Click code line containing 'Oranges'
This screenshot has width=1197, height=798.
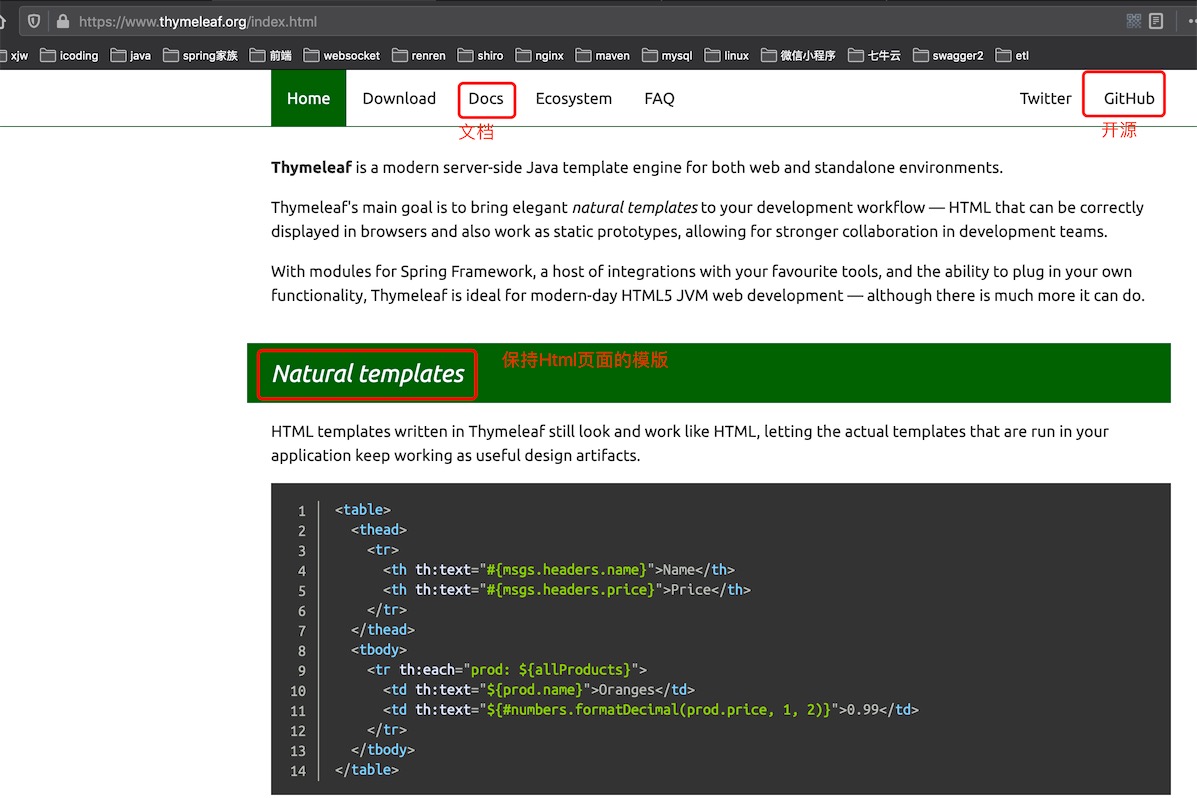[x=539, y=690]
